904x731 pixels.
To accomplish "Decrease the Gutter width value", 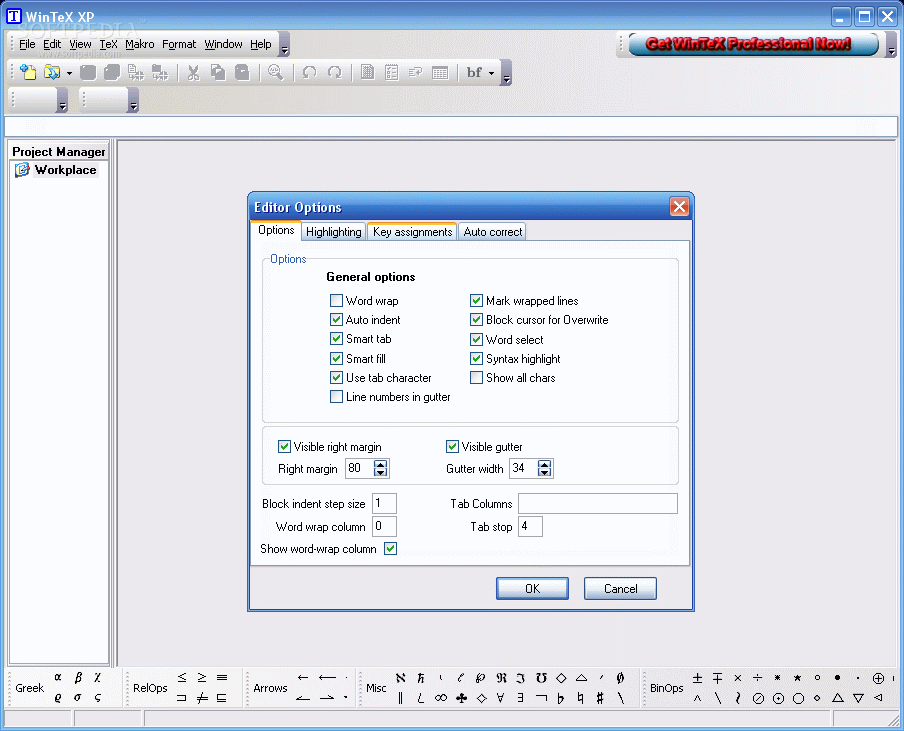I will 545,473.
